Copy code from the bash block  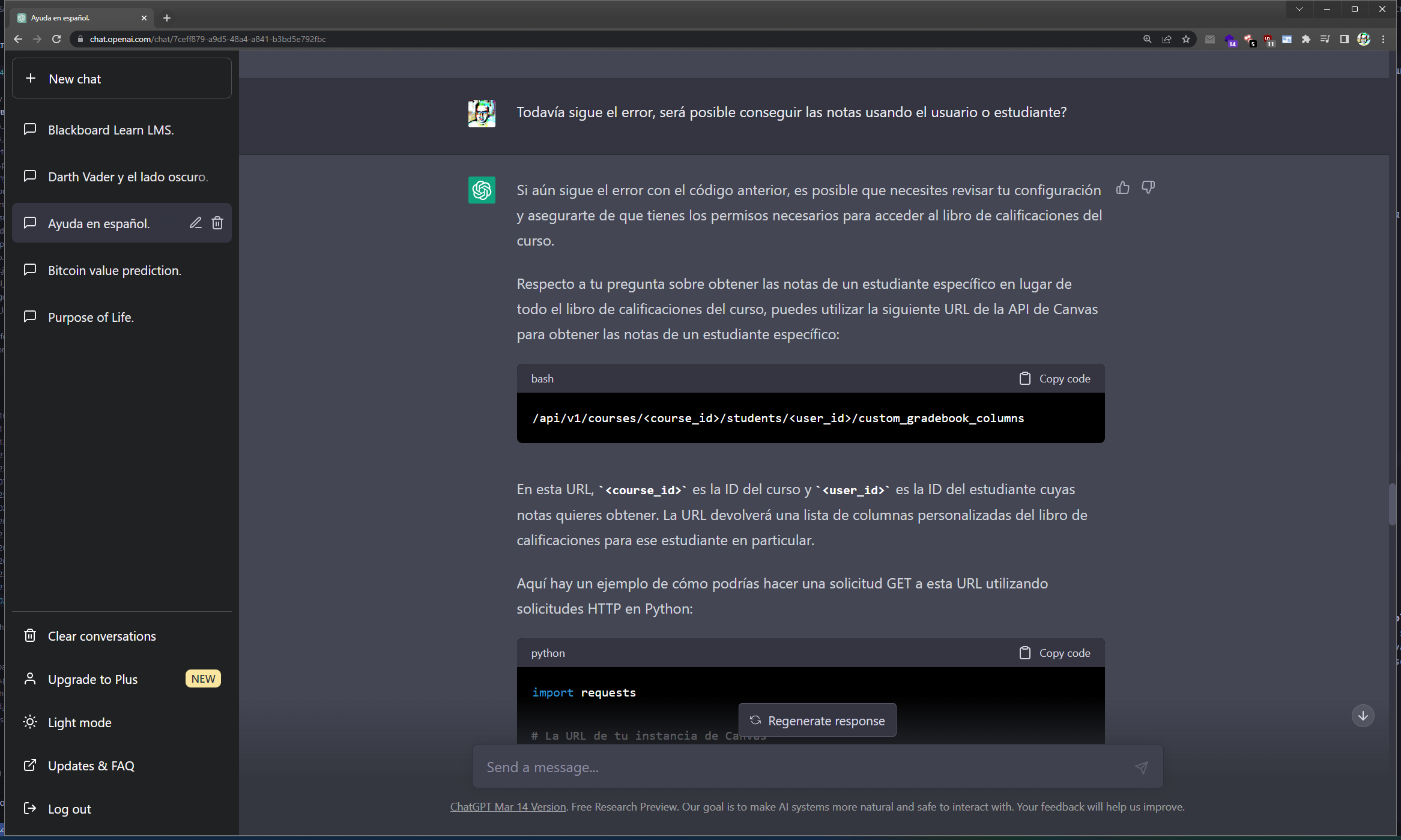(1055, 378)
